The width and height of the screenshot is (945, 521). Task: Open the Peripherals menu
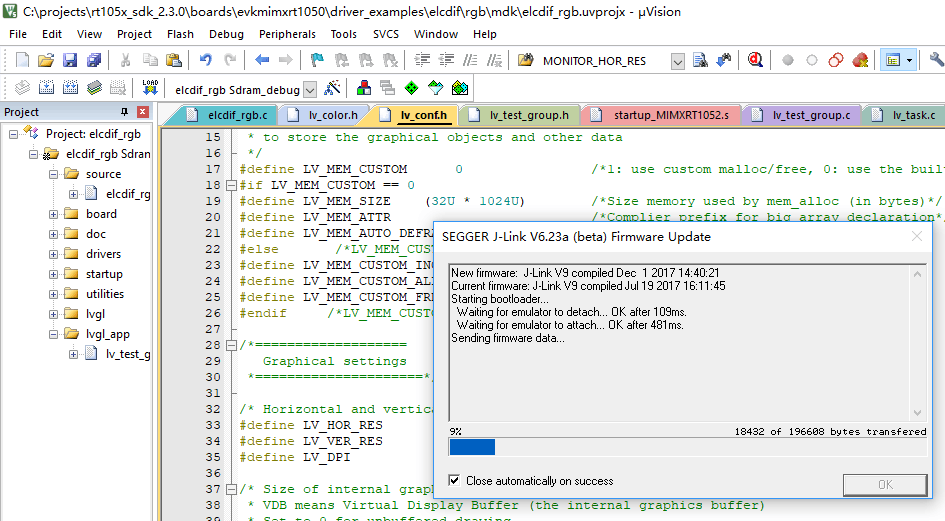287,34
